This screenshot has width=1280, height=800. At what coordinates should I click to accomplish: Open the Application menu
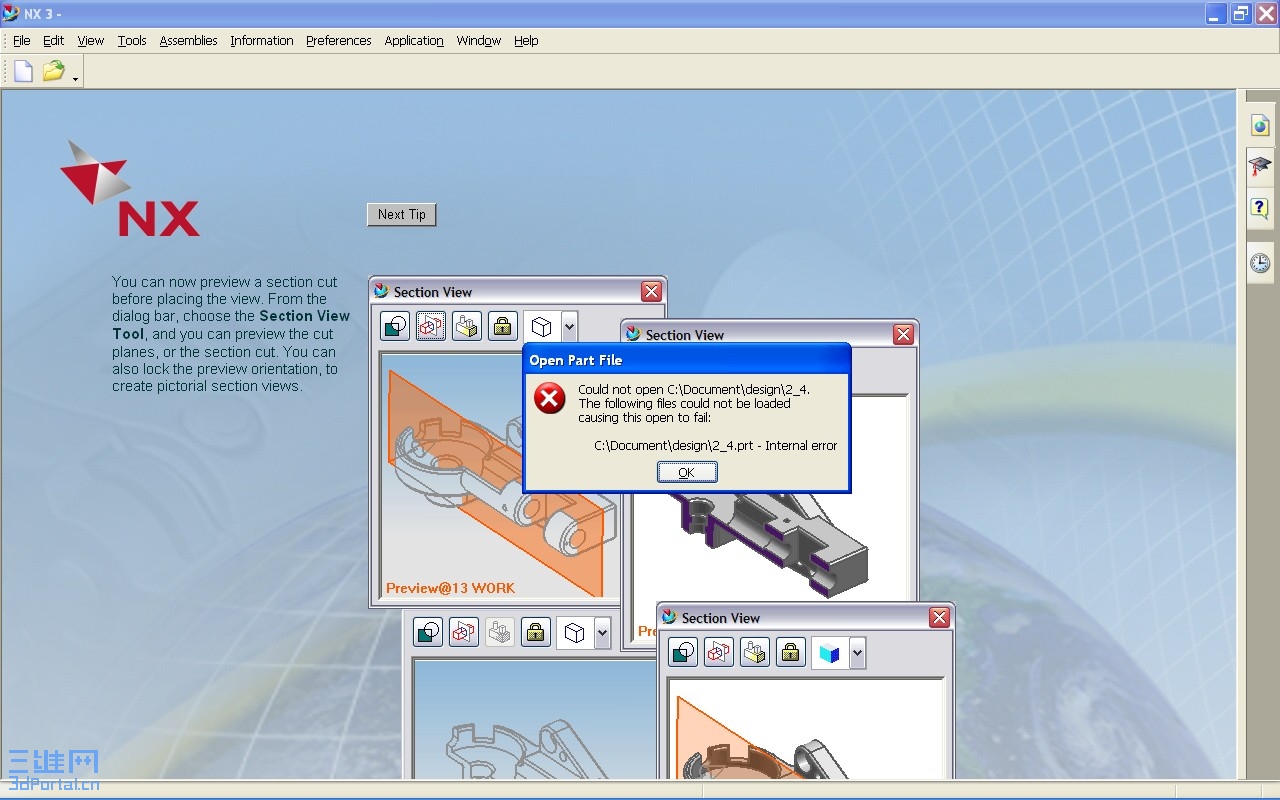click(x=414, y=41)
